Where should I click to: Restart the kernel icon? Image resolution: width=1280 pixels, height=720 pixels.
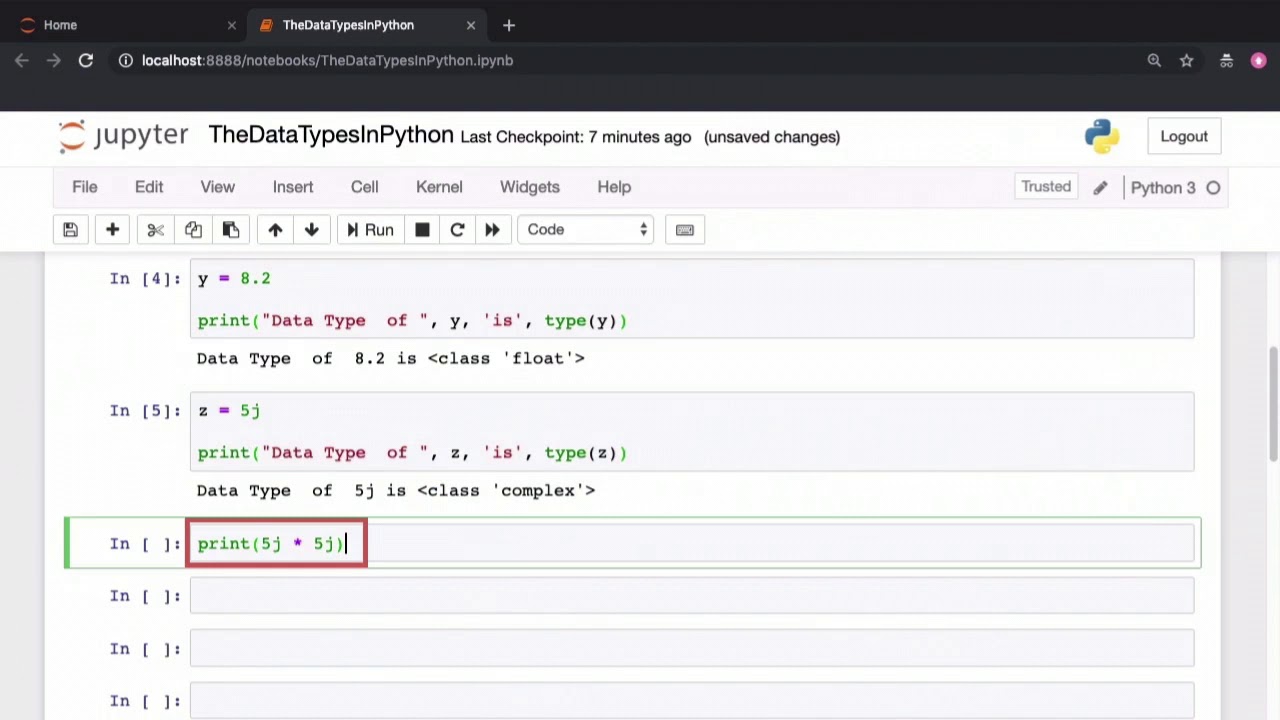click(x=457, y=230)
